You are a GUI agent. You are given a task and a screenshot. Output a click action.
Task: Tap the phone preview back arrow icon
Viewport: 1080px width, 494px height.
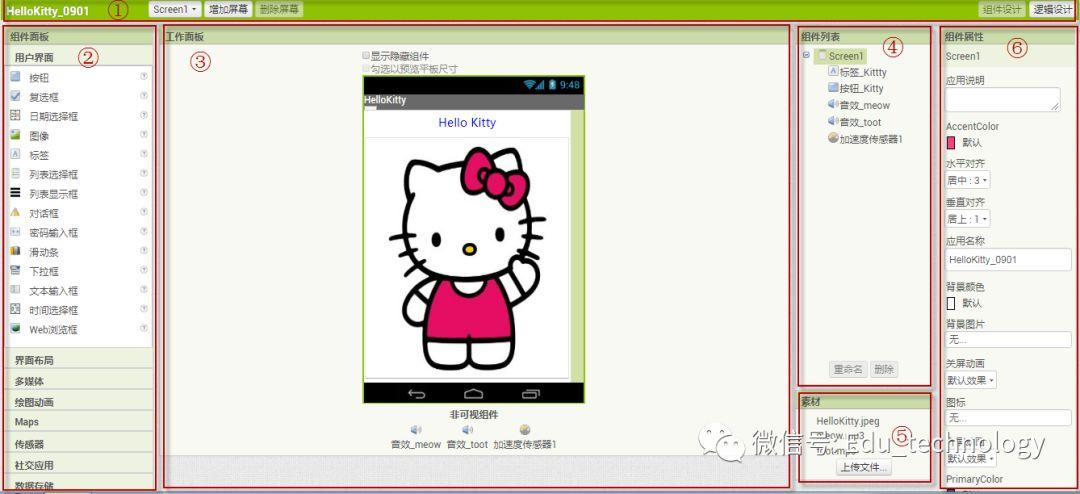(417, 394)
